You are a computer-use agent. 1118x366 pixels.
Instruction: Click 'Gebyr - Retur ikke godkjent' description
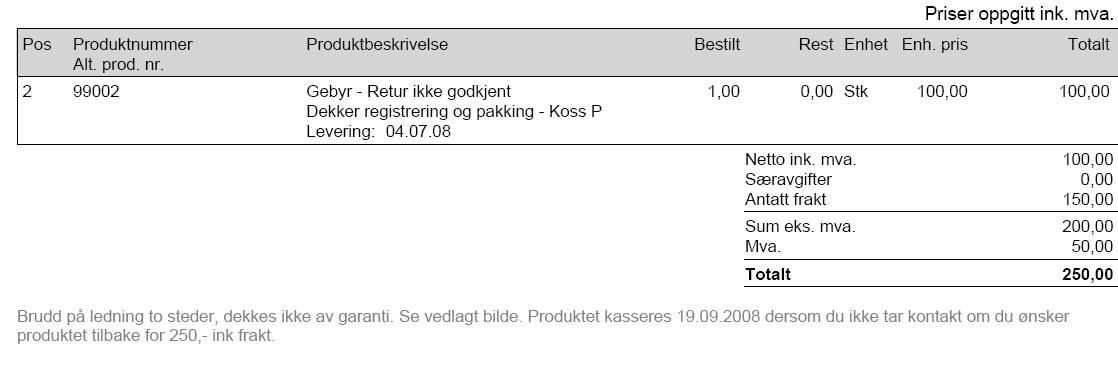coord(409,91)
